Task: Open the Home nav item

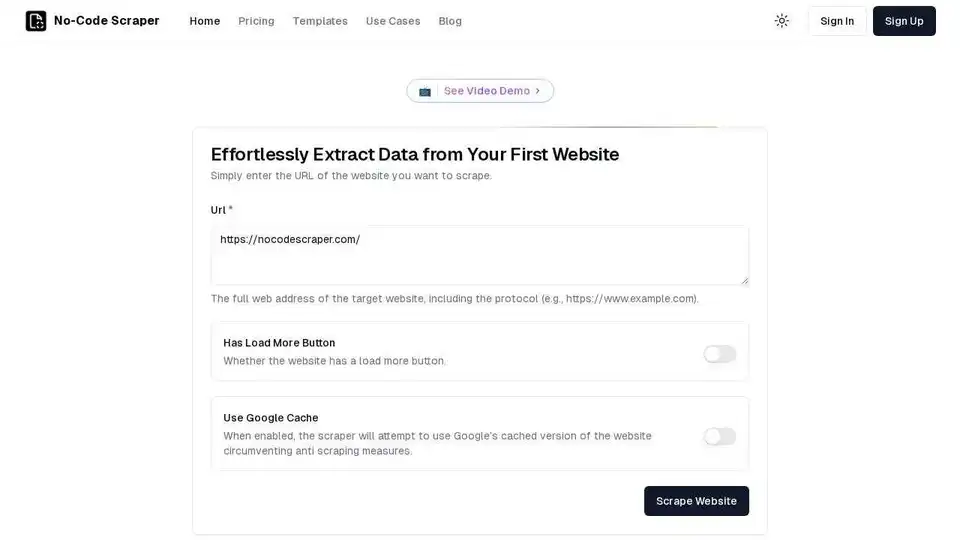Action: (x=205, y=21)
